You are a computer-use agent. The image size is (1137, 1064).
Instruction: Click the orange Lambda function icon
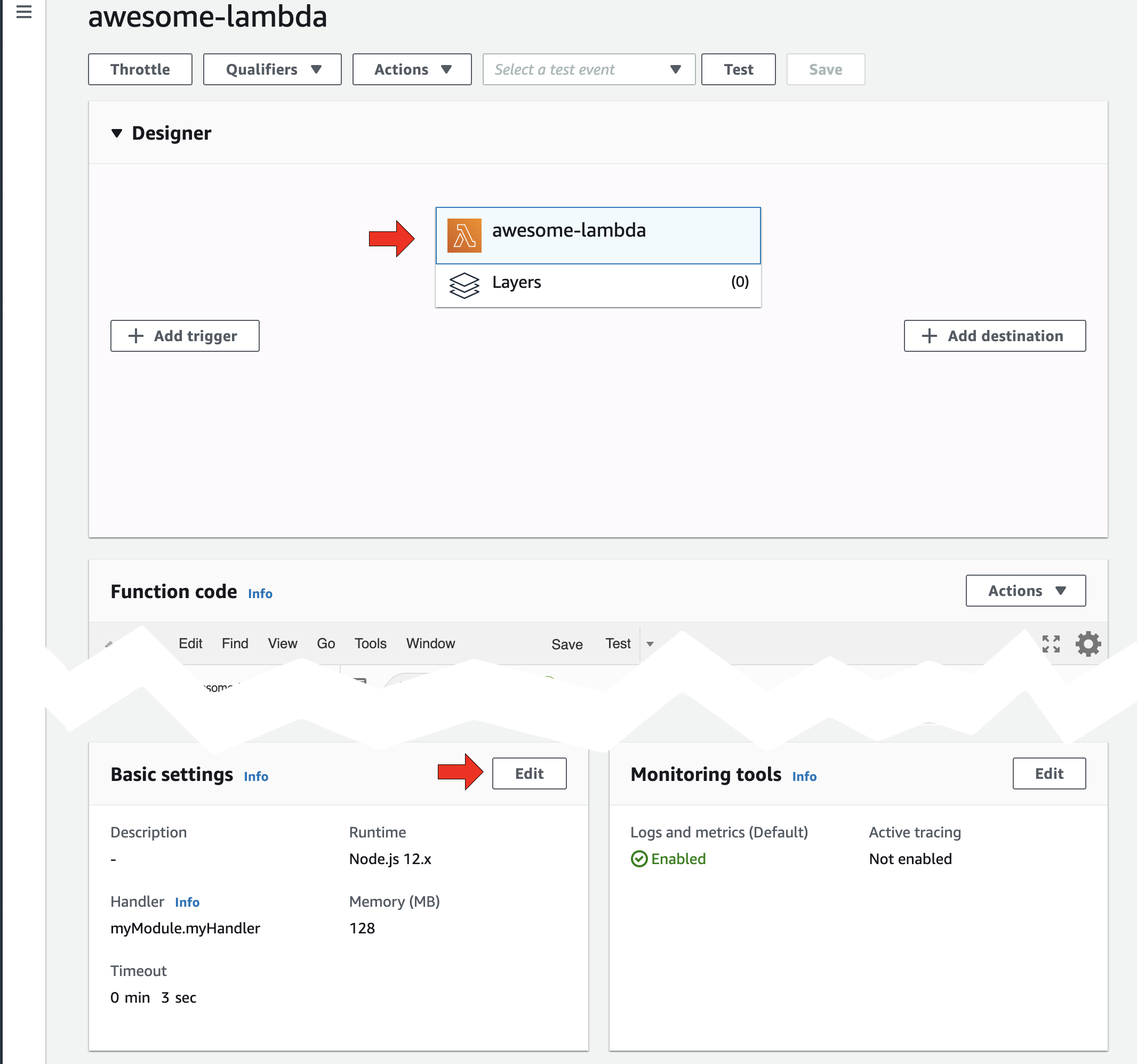(464, 236)
